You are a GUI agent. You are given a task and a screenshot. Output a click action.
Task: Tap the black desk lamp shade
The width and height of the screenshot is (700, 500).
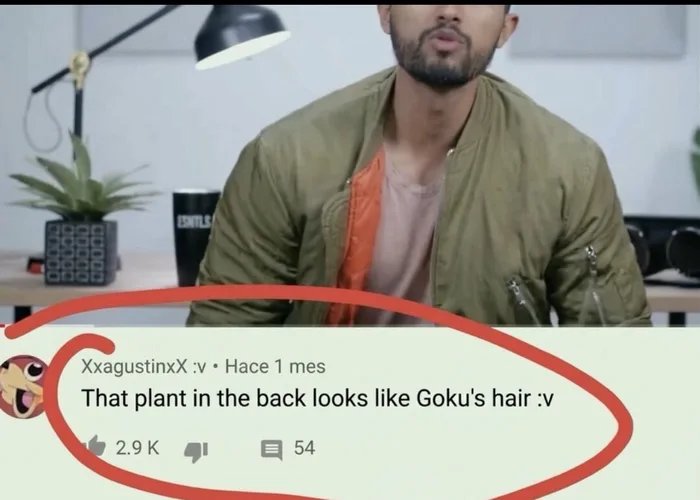(241, 38)
